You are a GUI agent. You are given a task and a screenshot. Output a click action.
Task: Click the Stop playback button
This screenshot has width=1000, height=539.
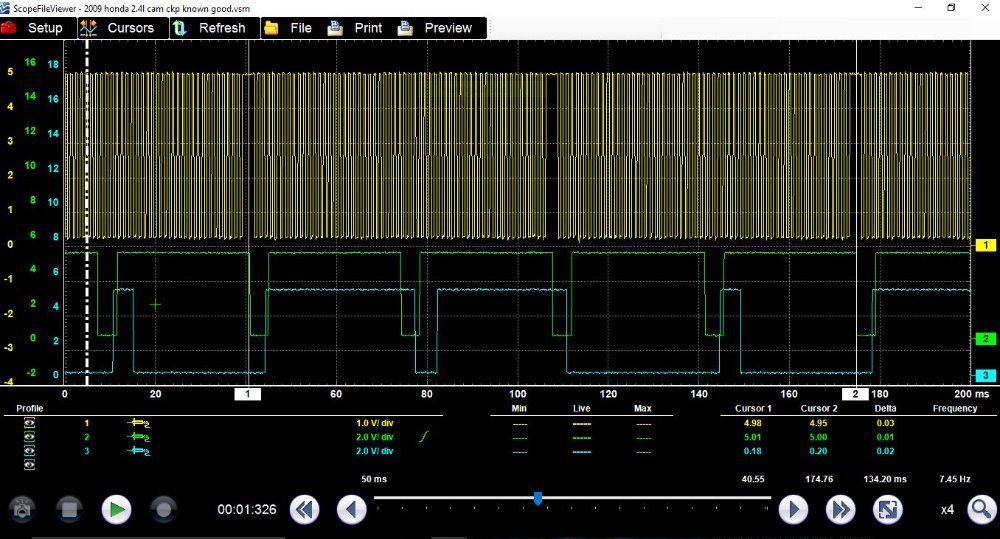[x=70, y=510]
